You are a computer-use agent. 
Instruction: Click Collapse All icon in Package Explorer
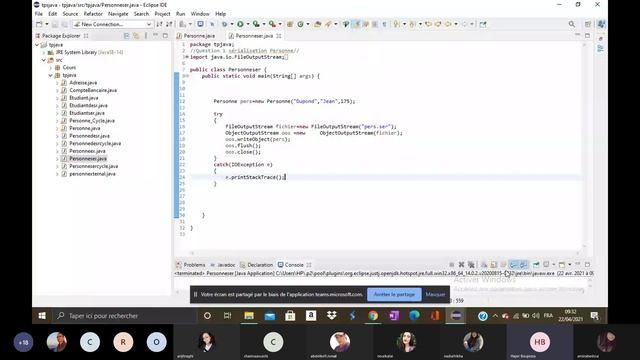click(x=127, y=36)
